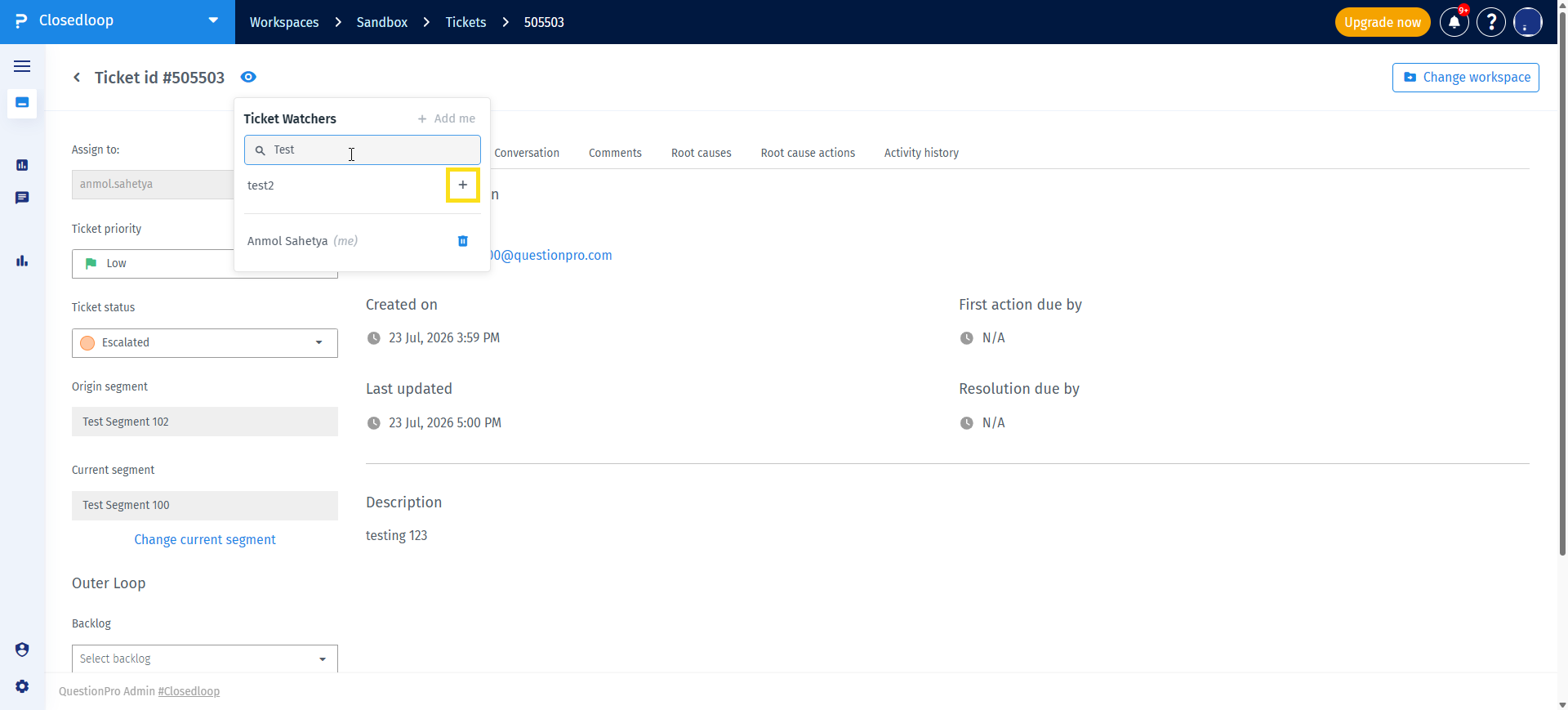The image size is (1568, 710).
Task: Open the notifications bell
Action: (1454, 22)
